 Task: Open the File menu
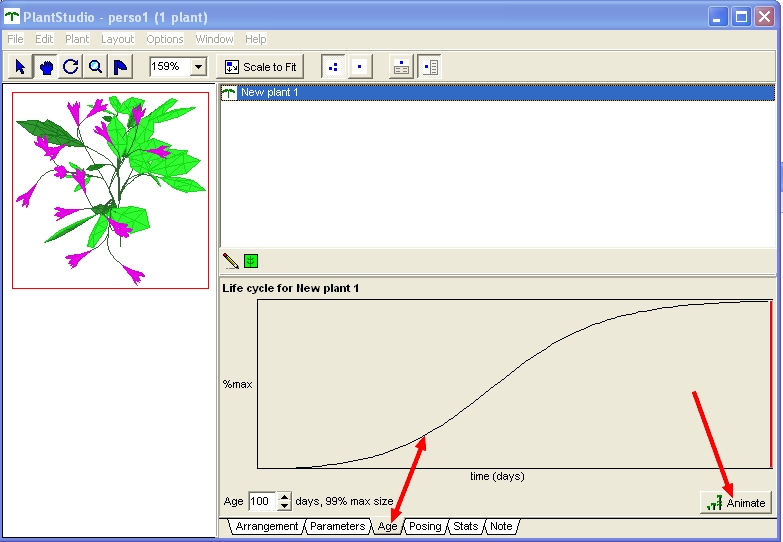click(x=15, y=39)
